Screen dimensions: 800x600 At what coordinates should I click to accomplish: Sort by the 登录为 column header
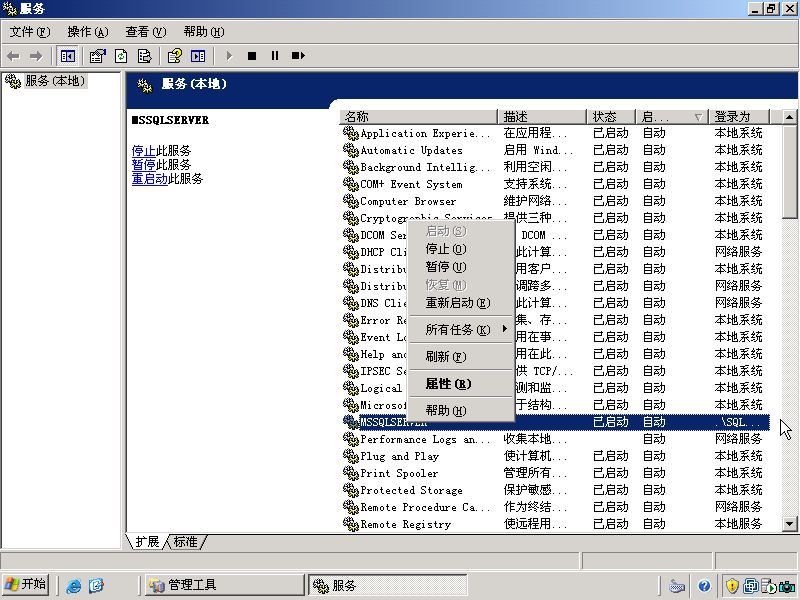739,117
